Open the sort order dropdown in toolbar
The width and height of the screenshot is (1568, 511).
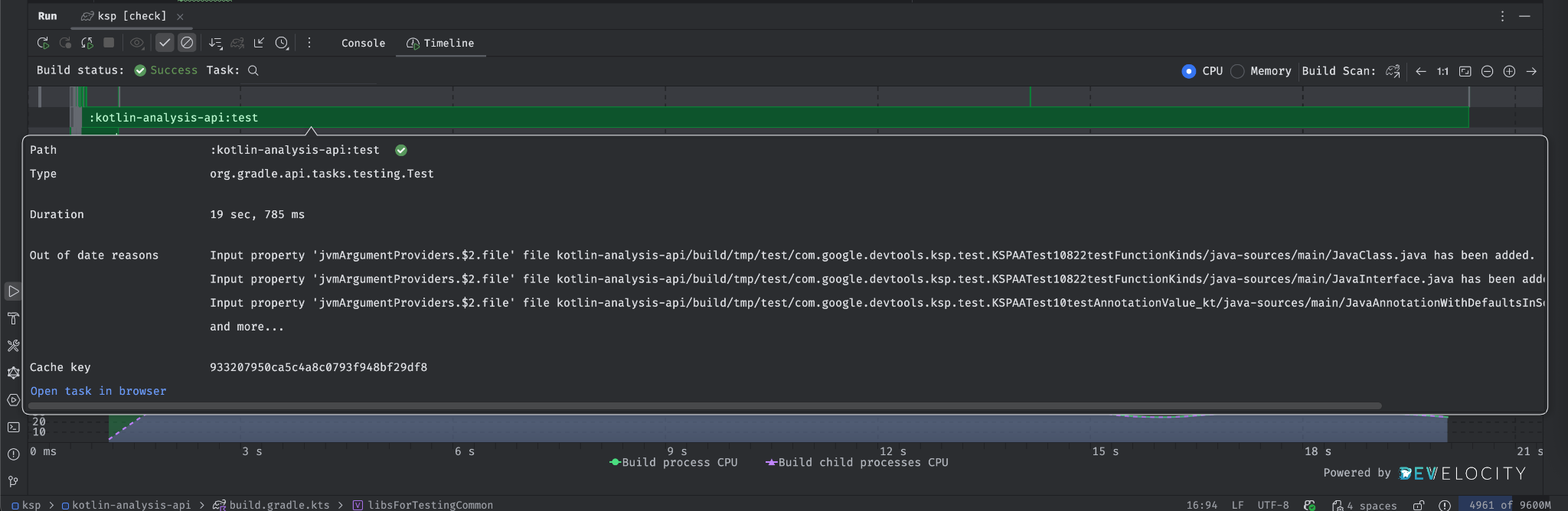point(215,43)
